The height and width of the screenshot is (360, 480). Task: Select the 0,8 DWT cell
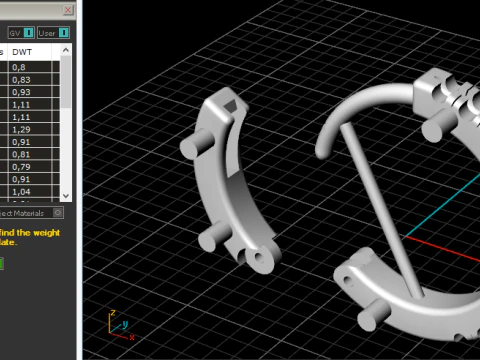pyautogui.click(x=29, y=67)
